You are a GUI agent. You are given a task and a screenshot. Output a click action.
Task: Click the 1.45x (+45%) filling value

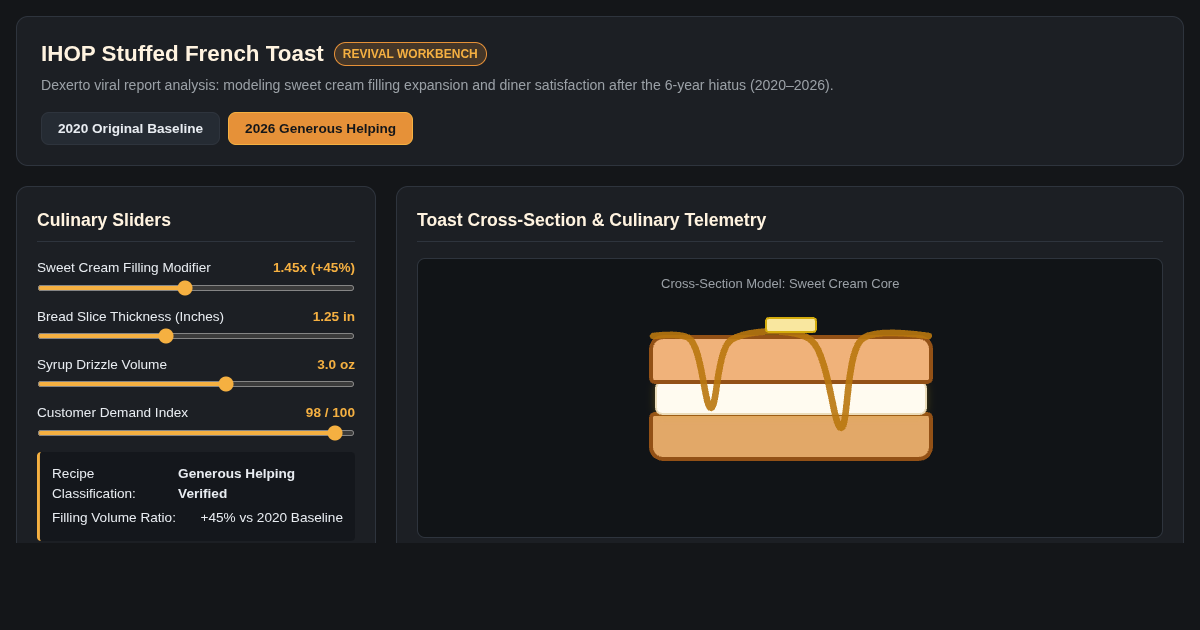click(314, 267)
